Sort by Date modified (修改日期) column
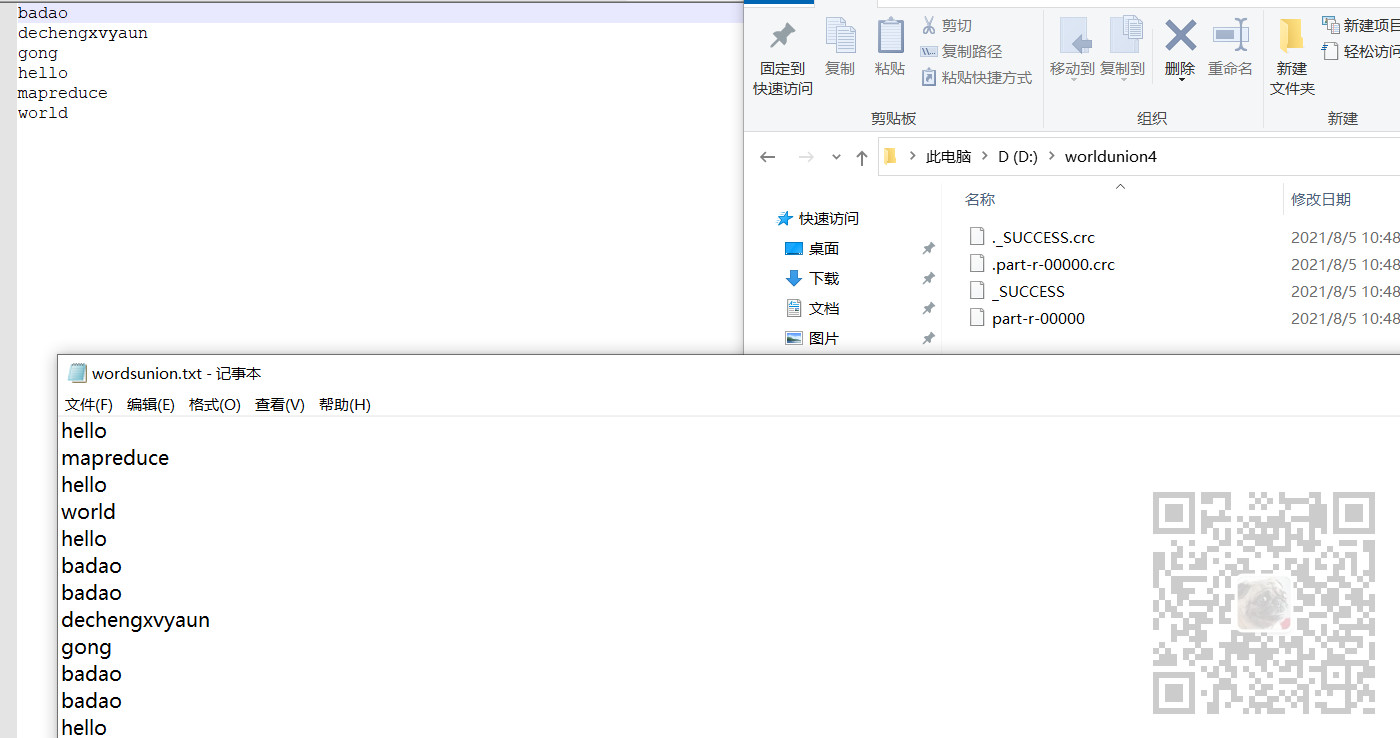Screen dimensions: 1400x738 pyautogui.click(x=1321, y=199)
